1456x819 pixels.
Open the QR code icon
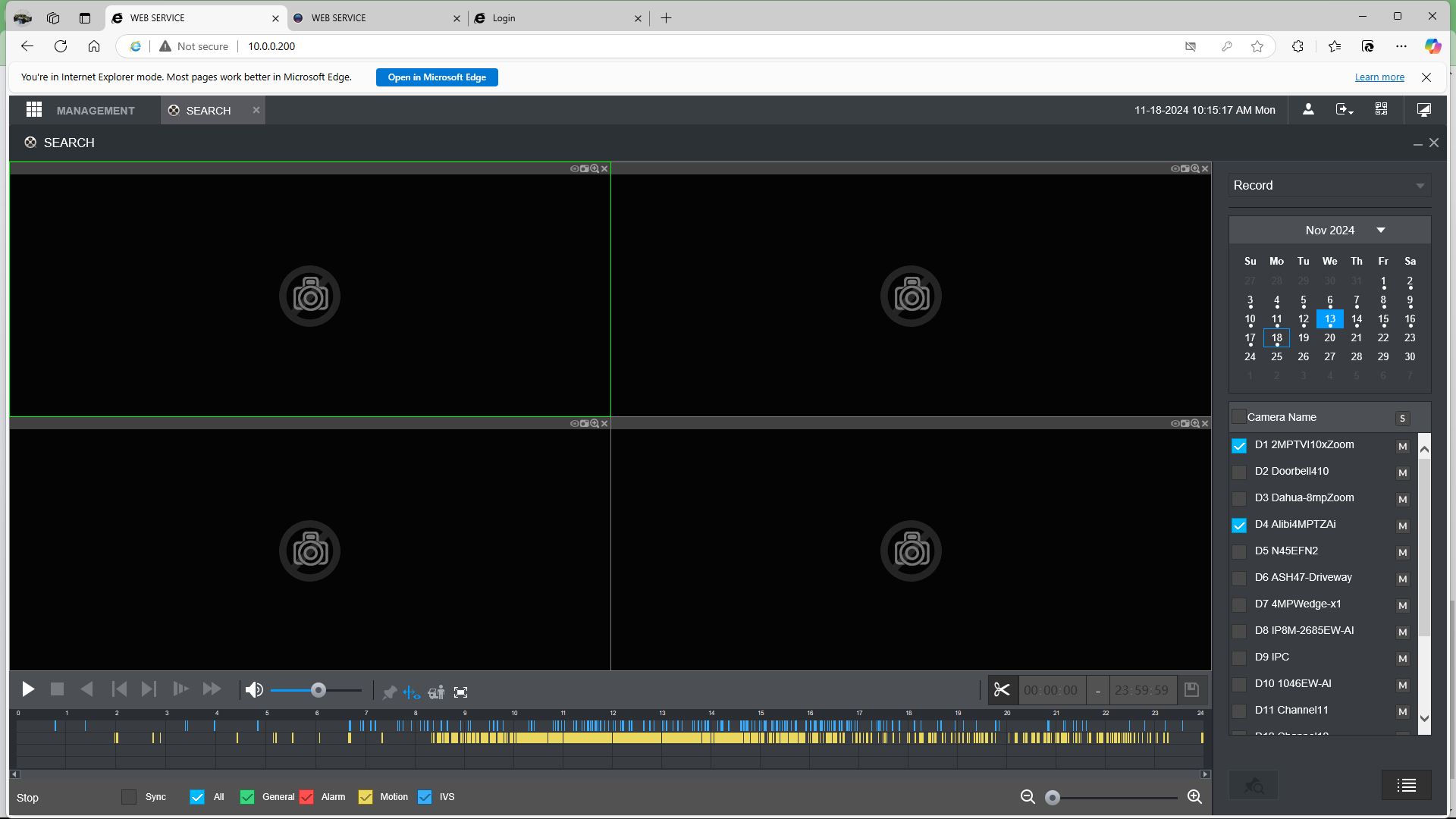[x=1382, y=110]
